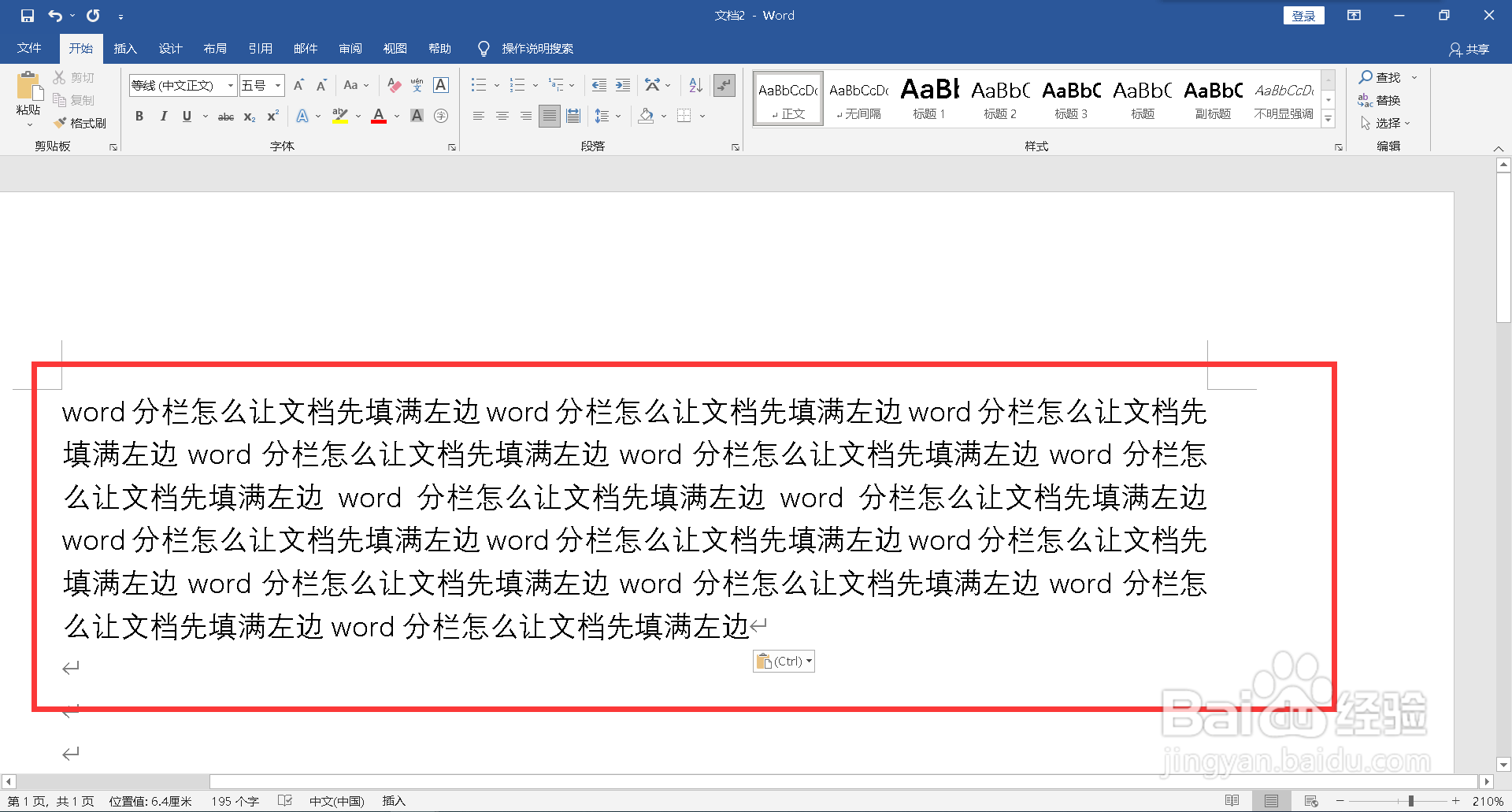The image size is (1512, 812).
Task: Click the enclosed character (带圈字符) icon
Action: 441,116
